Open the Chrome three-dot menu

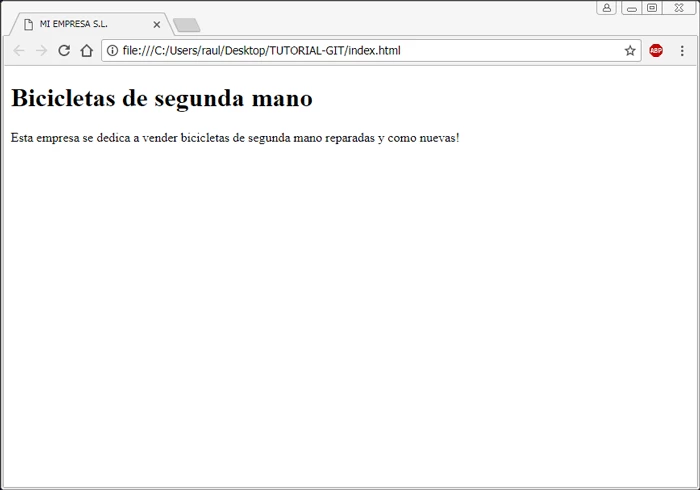point(682,51)
